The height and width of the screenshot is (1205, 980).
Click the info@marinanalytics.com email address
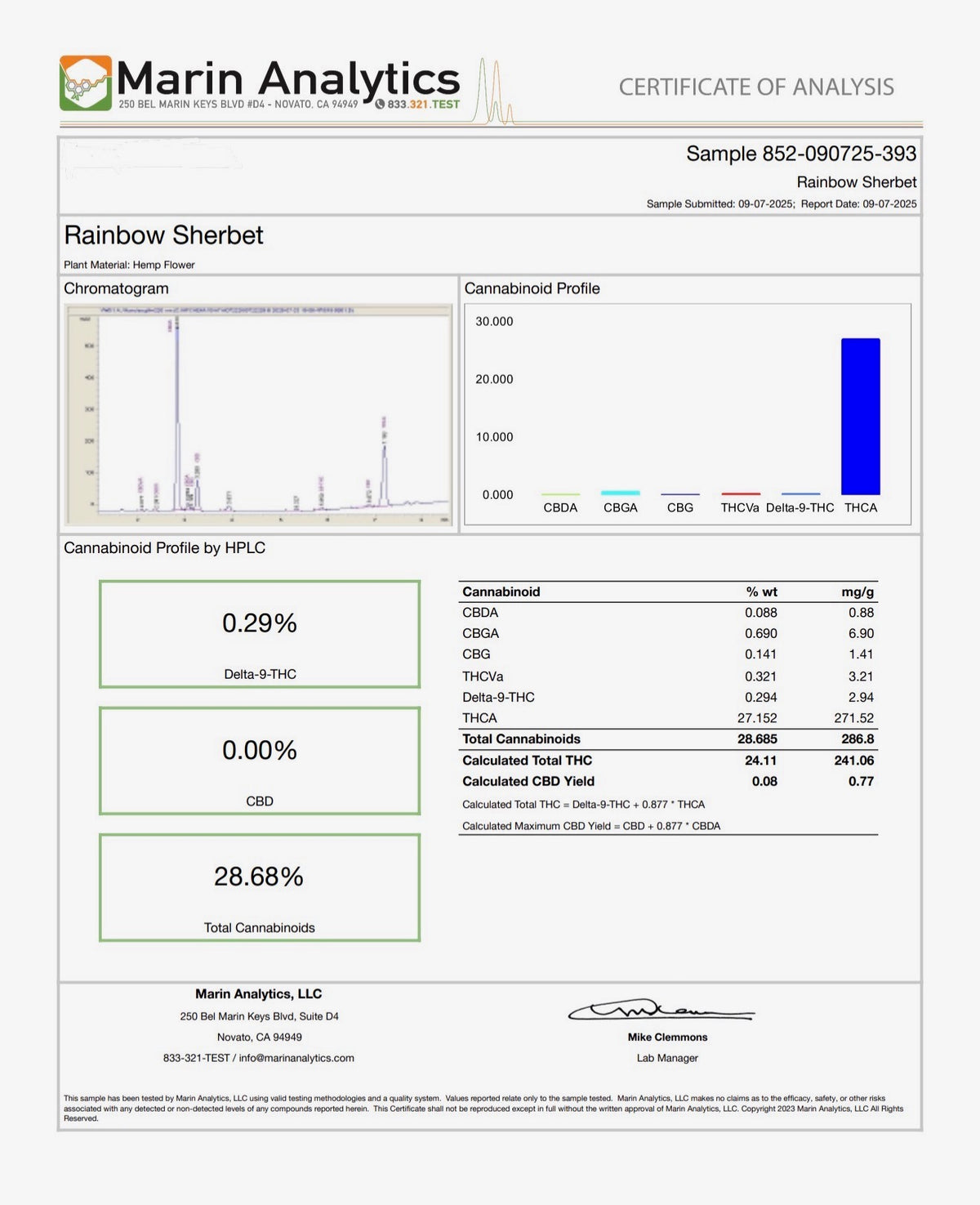[296, 1058]
